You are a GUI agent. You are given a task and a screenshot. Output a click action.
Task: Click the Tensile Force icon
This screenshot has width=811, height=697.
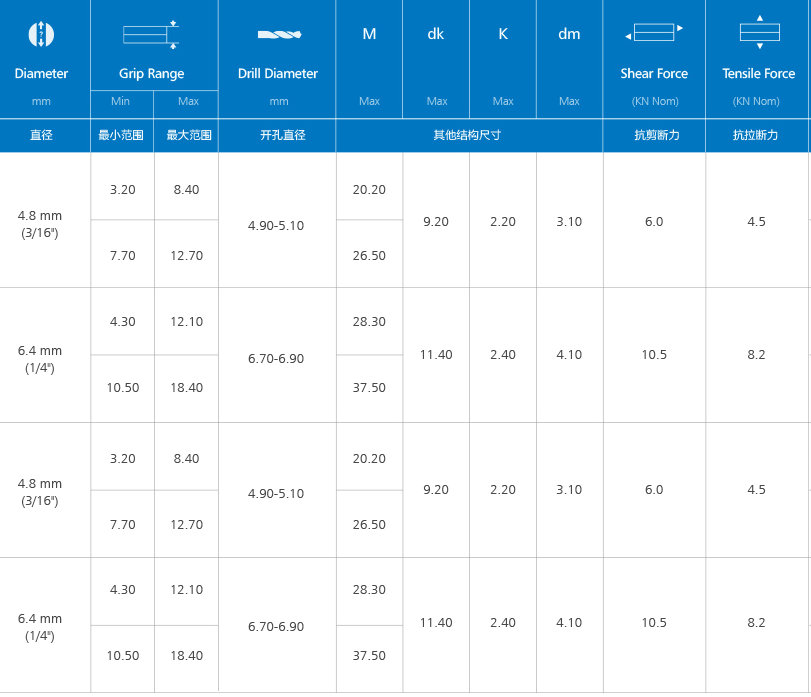point(758,33)
